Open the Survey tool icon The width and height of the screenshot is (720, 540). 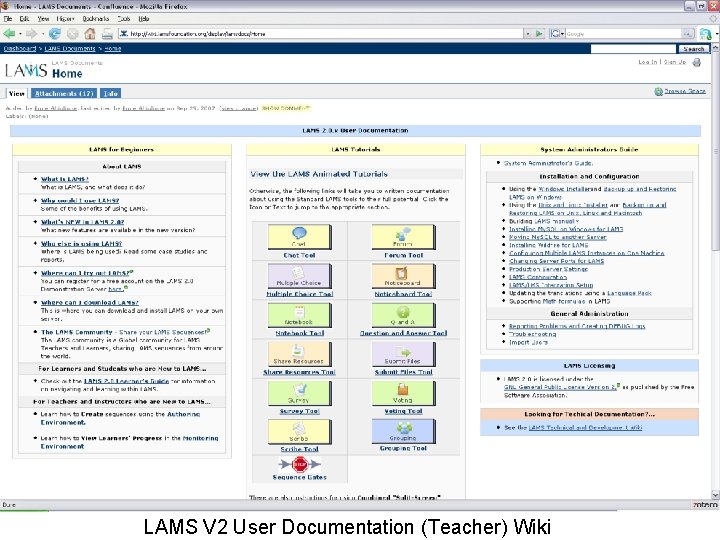point(299,393)
